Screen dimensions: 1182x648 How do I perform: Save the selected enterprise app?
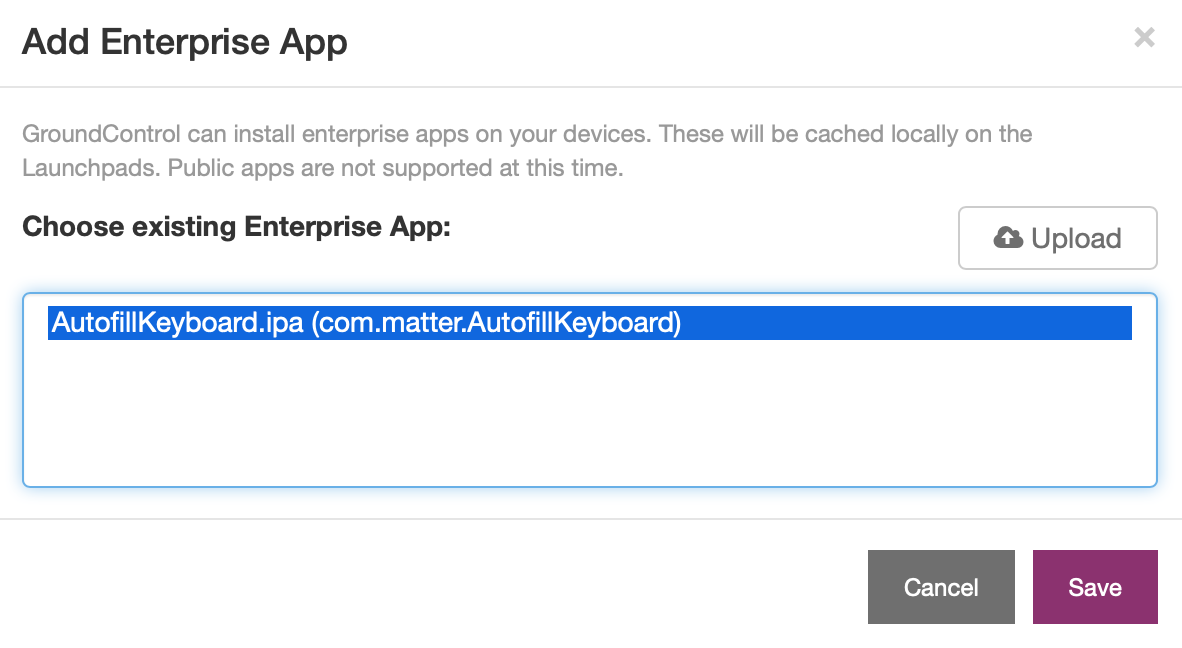[1095, 587]
